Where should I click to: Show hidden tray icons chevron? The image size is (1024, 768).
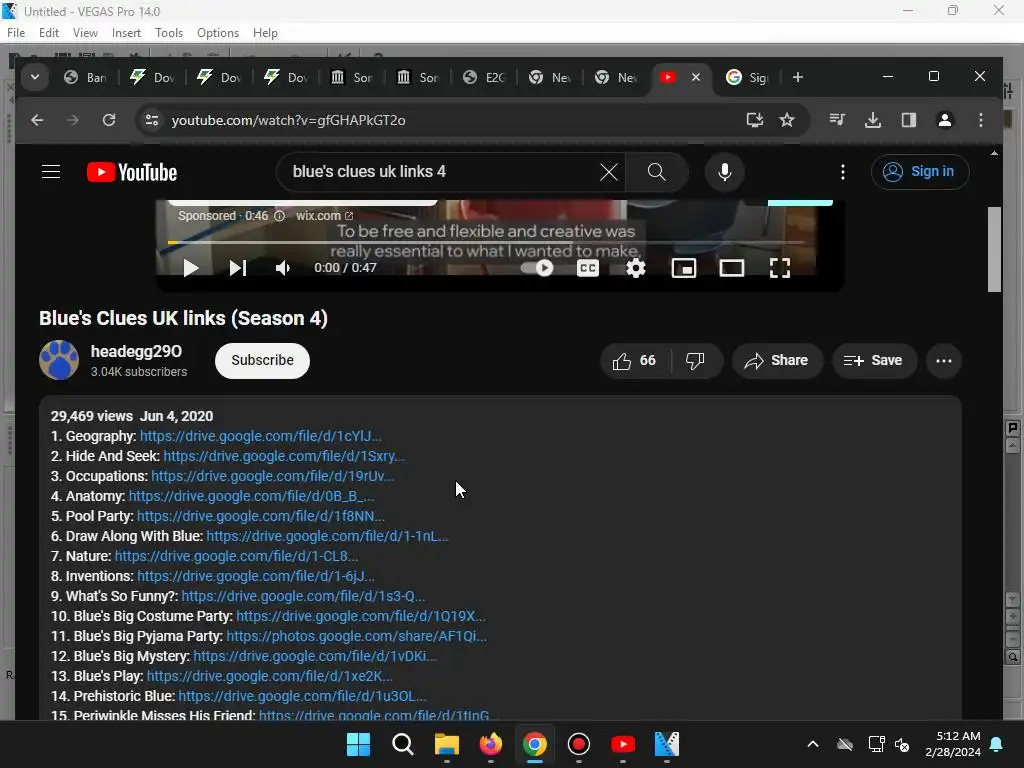(x=812, y=744)
